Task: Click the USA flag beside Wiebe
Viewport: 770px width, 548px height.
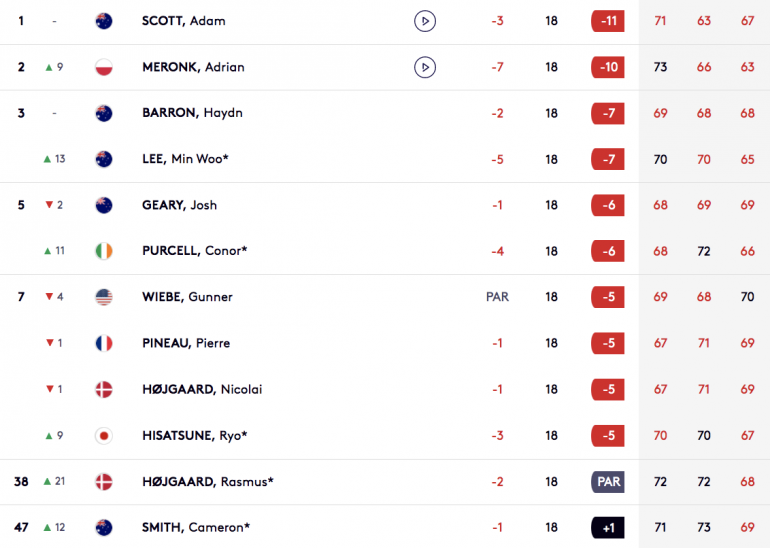Action: click(x=104, y=297)
